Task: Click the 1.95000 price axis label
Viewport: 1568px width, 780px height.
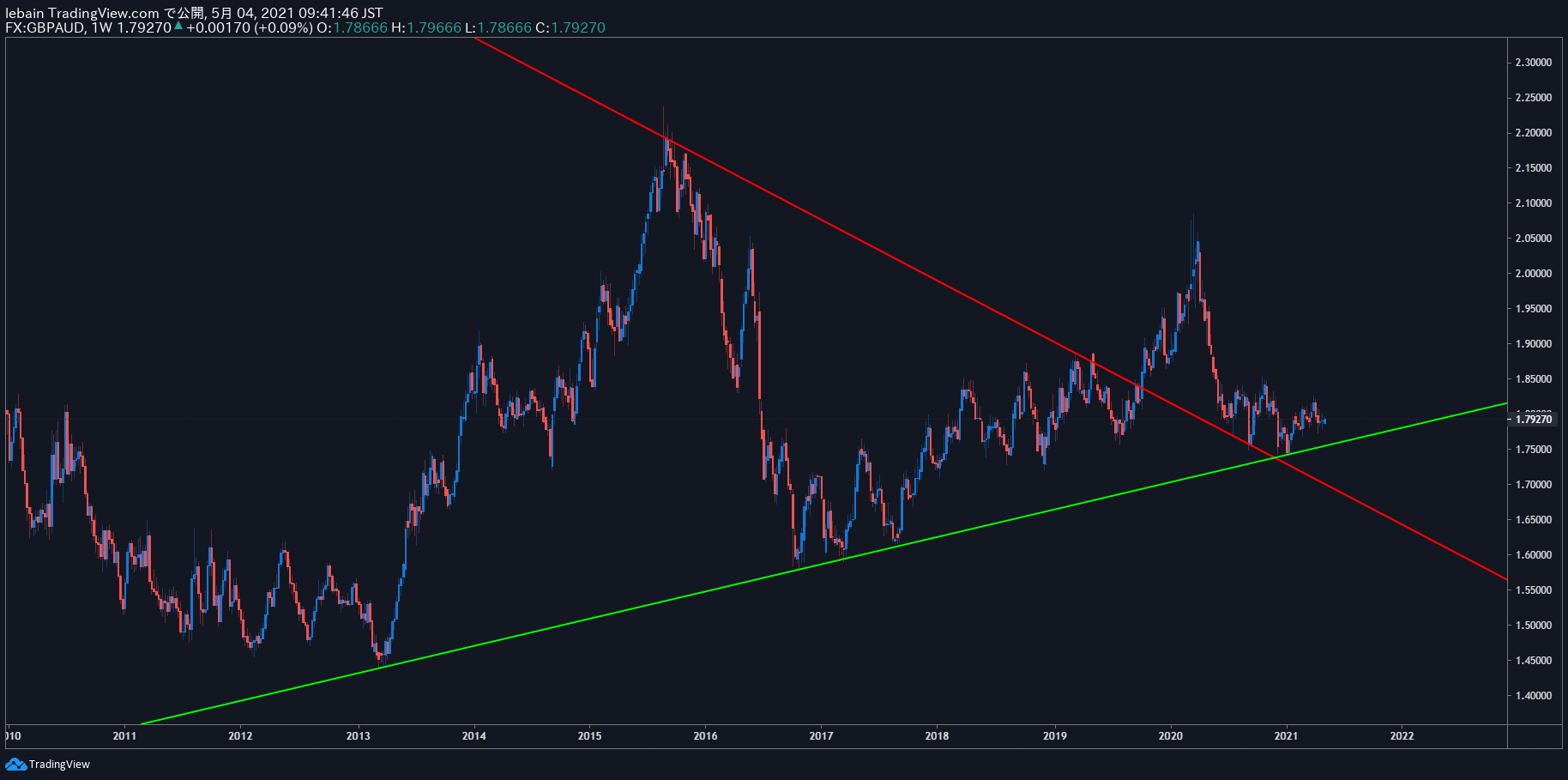Action: (x=1534, y=309)
